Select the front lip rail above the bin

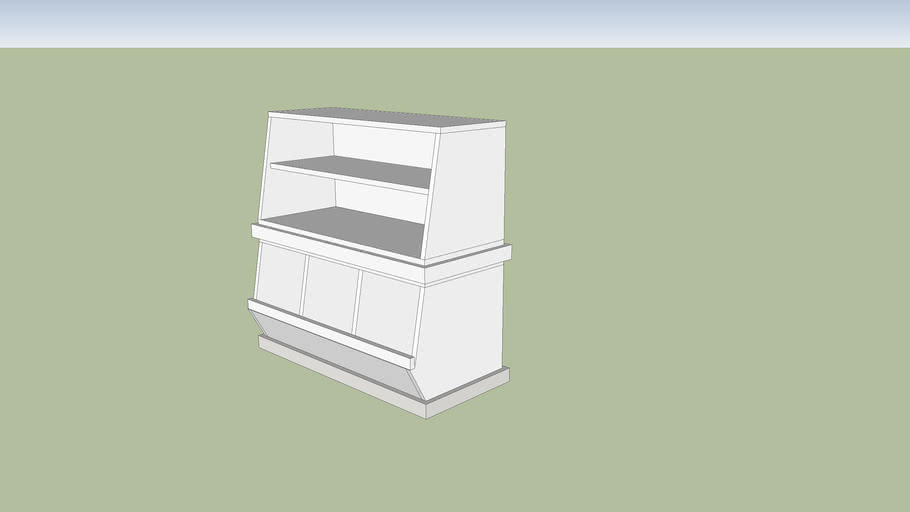(x=330, y=327)
